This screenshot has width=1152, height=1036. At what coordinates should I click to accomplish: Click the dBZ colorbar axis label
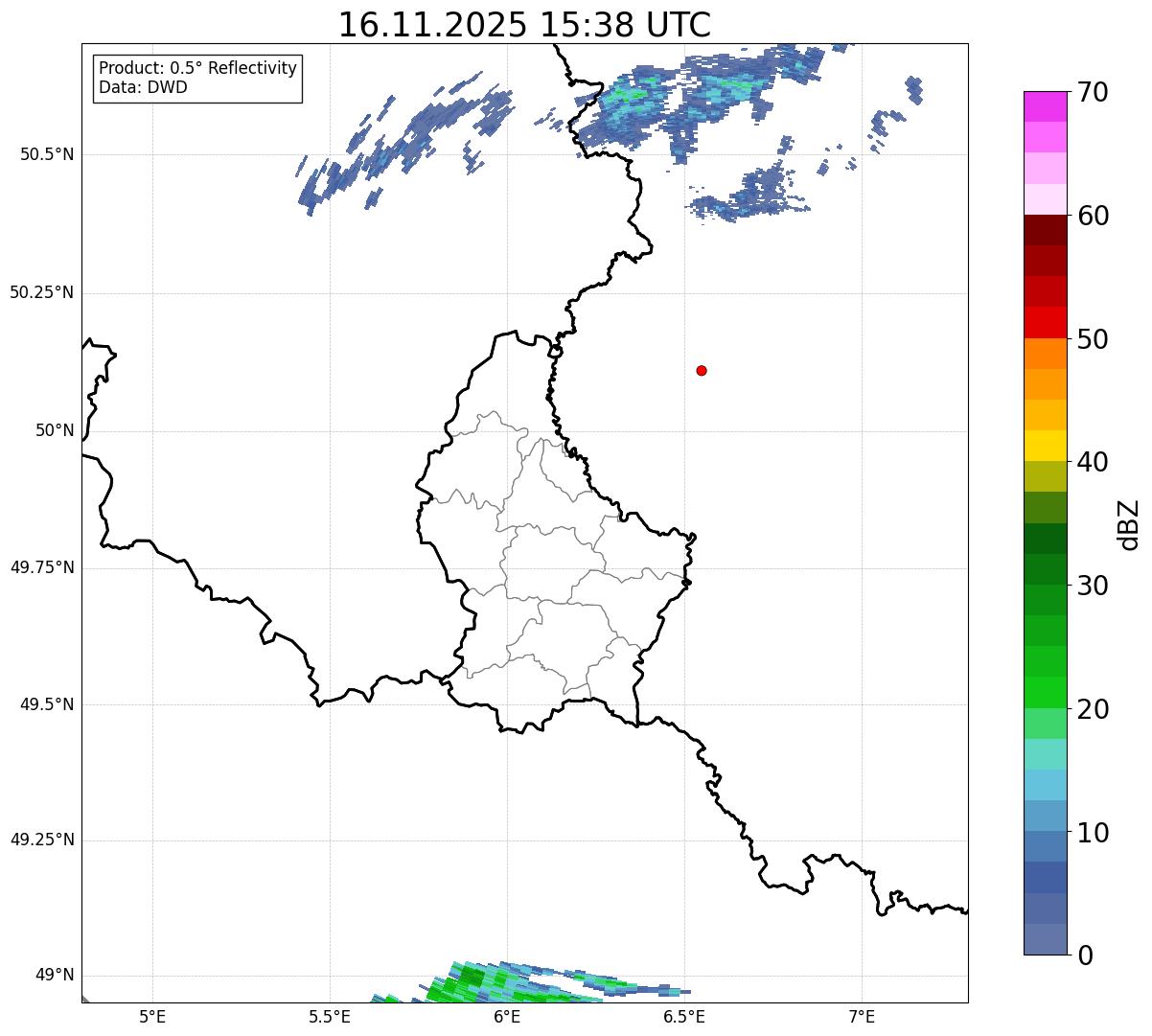(1129, 524)
